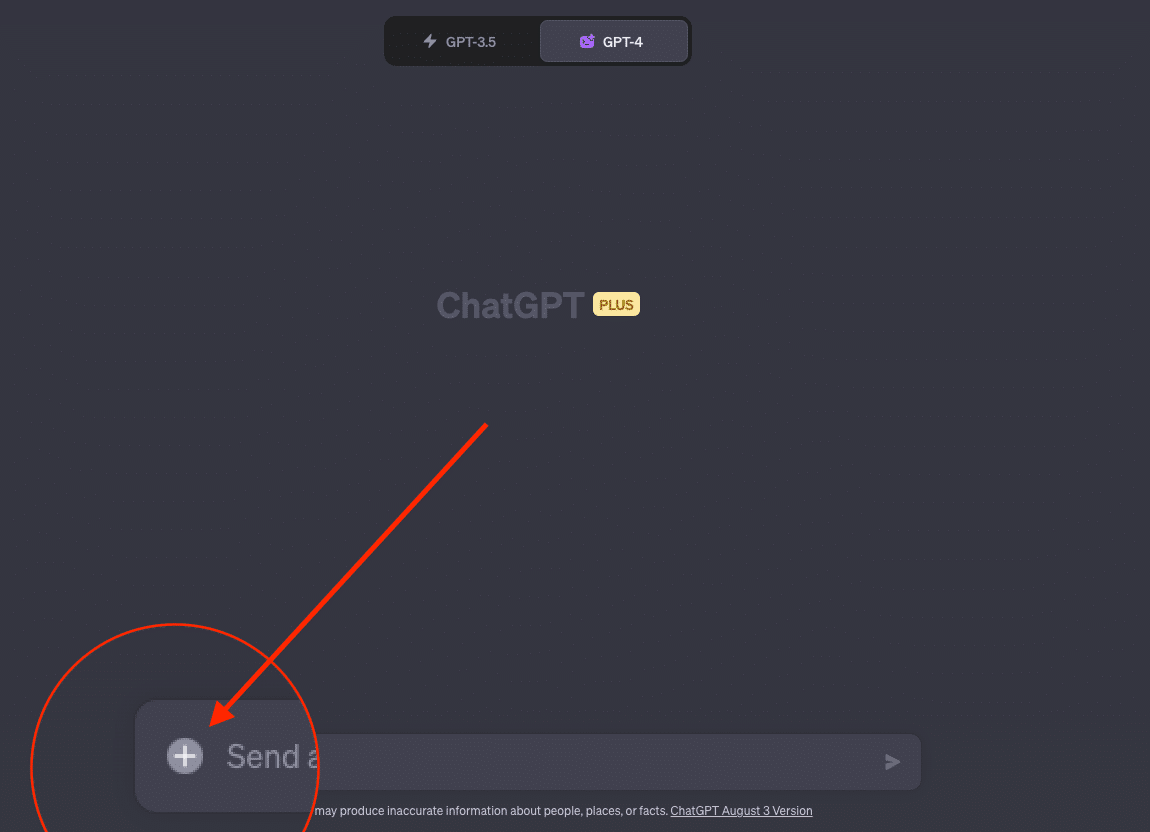Screen dimensions: 1150x832
Task: Click the red arrow head annotation
Action: coord(222,713)
